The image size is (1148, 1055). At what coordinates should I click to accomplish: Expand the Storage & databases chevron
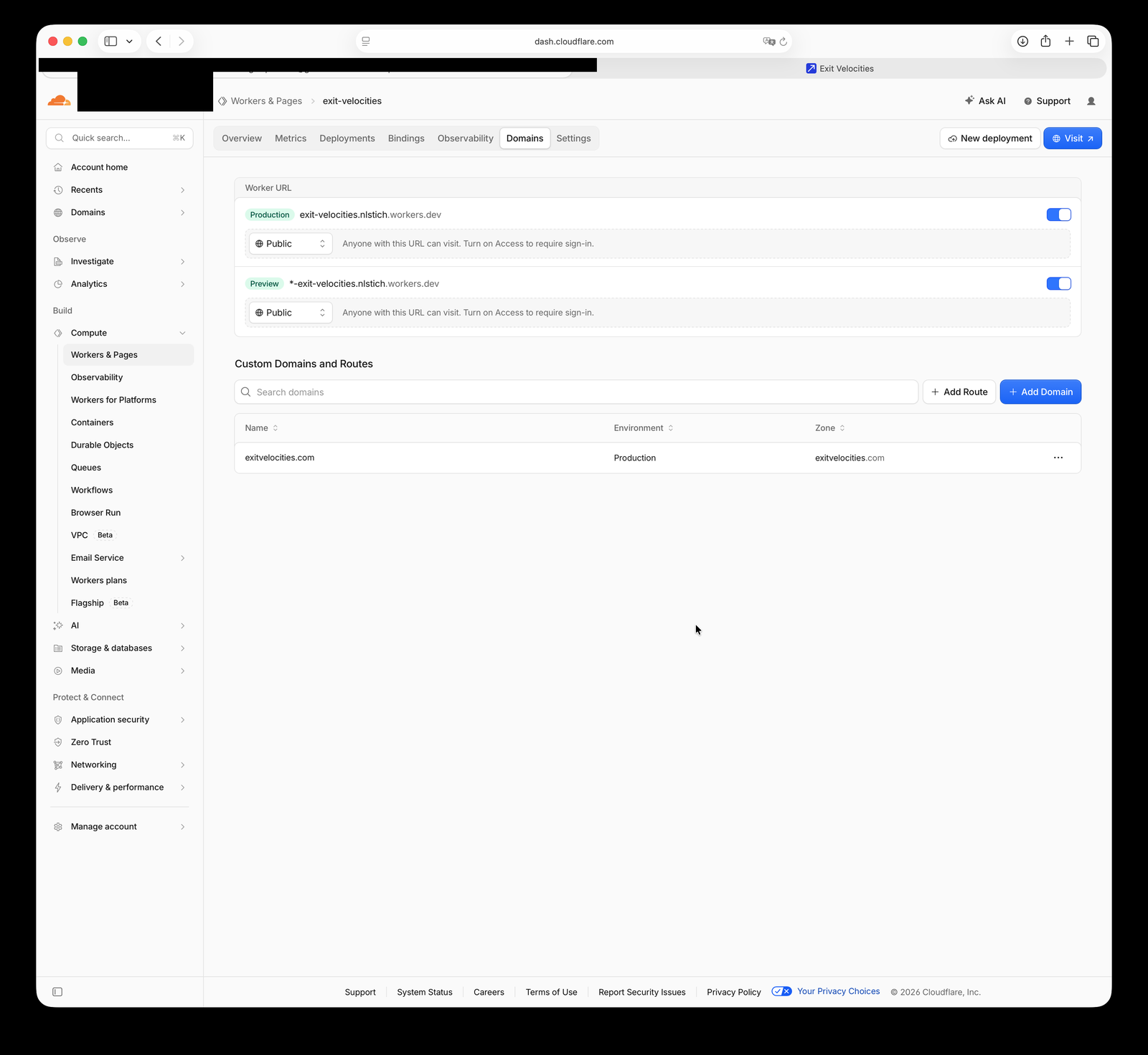coord(182,648)
